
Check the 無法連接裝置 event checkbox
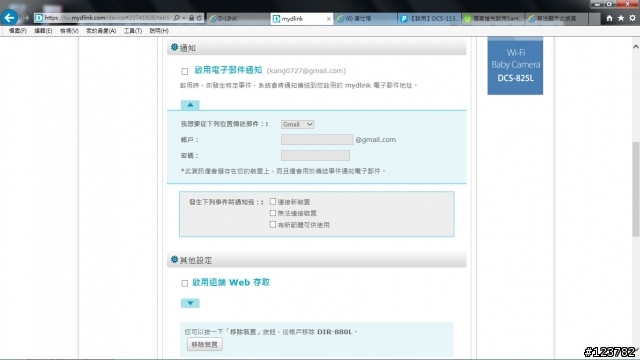pyautogui.click(x=273, y=213)
